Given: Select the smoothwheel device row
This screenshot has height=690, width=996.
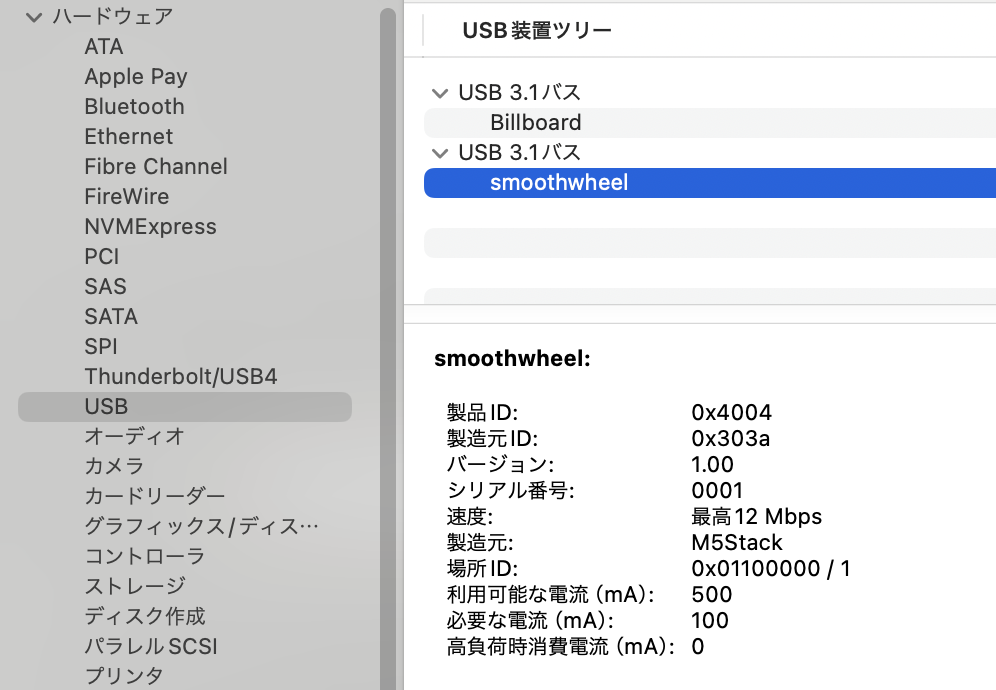Looking at the screenshot, I should pos(710,183).
